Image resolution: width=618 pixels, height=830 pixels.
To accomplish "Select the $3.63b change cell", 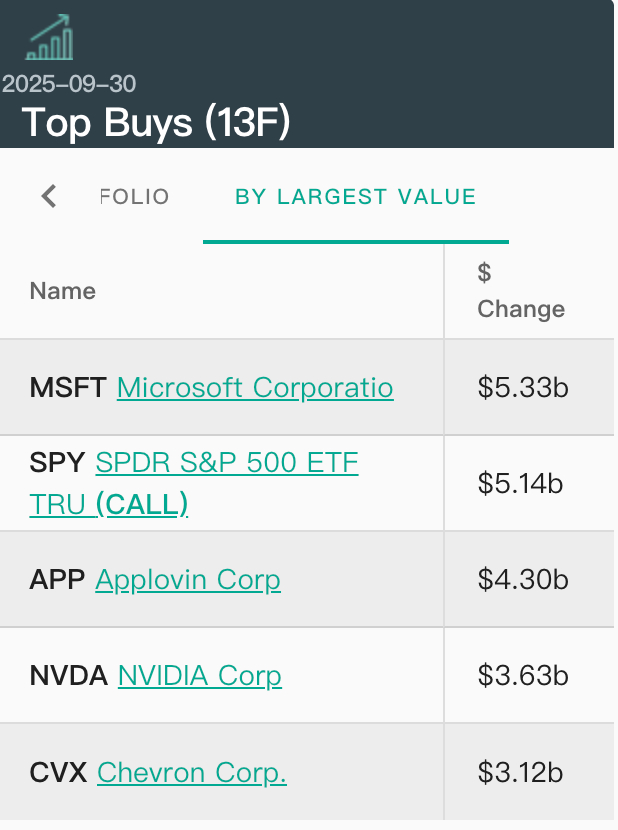I will tap(523, 676).
